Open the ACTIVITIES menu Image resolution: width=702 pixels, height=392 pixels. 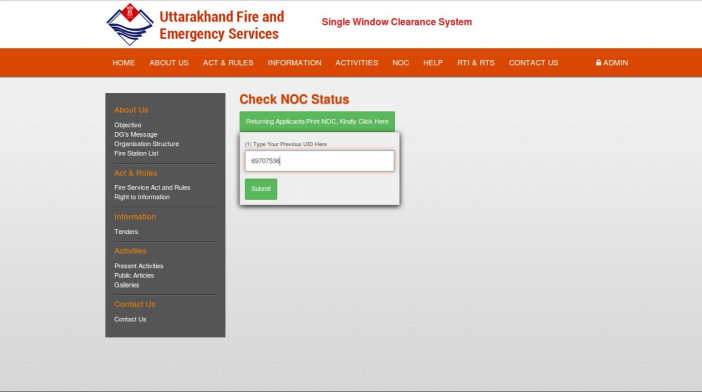[357, 63]
